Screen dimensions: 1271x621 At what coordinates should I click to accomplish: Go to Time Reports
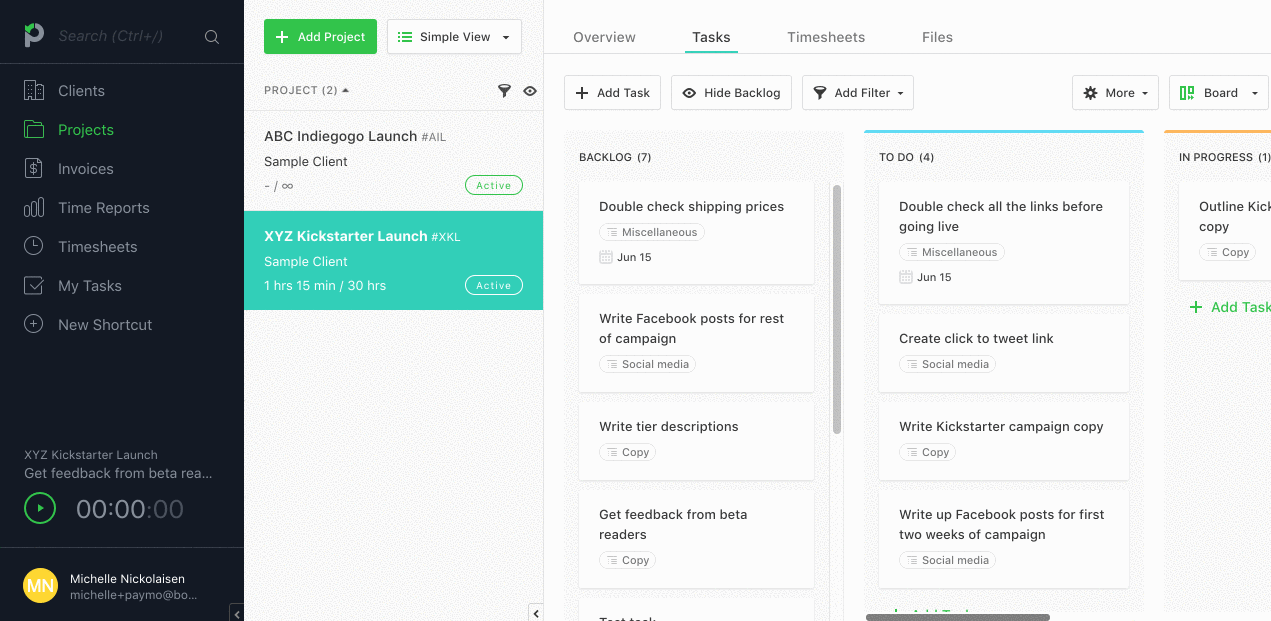point(103,208)
